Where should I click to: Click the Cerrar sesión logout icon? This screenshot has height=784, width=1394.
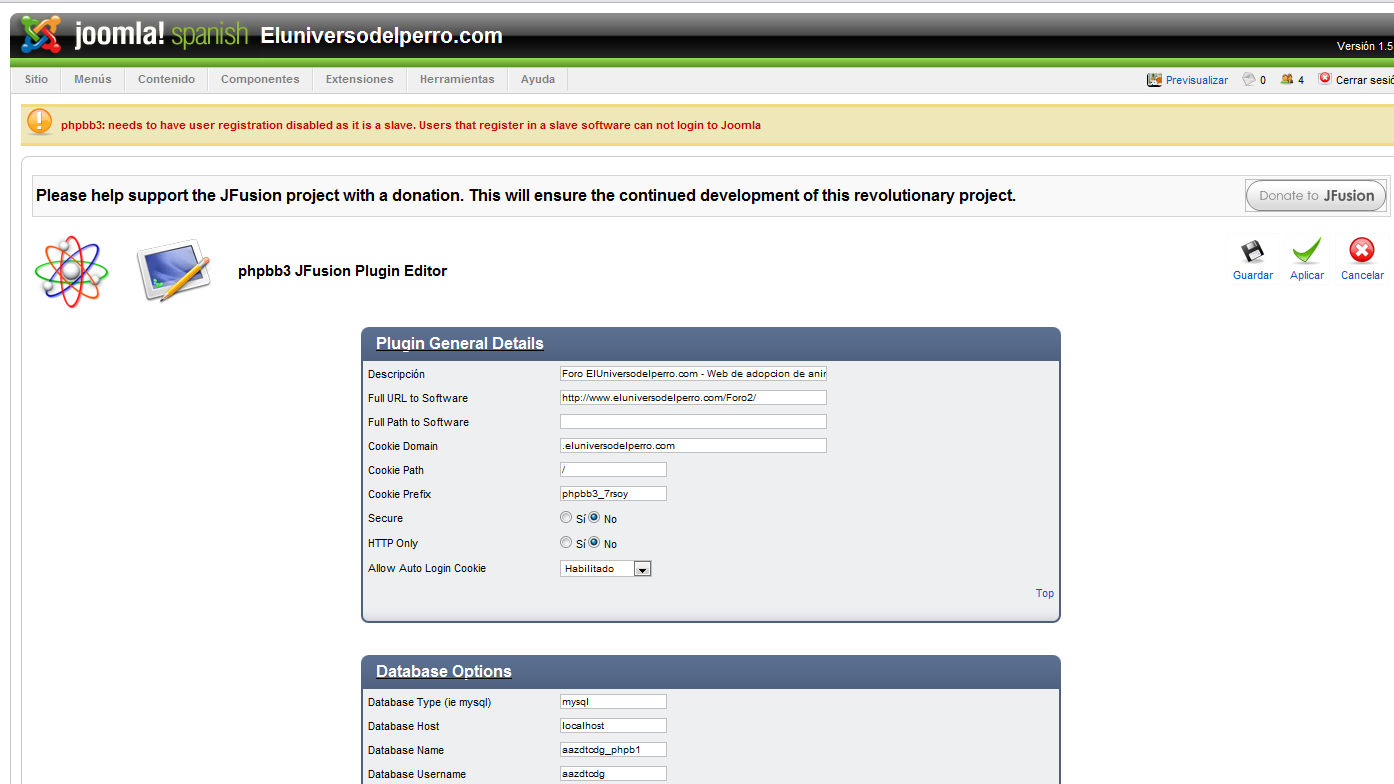[x=1325, y=79]
